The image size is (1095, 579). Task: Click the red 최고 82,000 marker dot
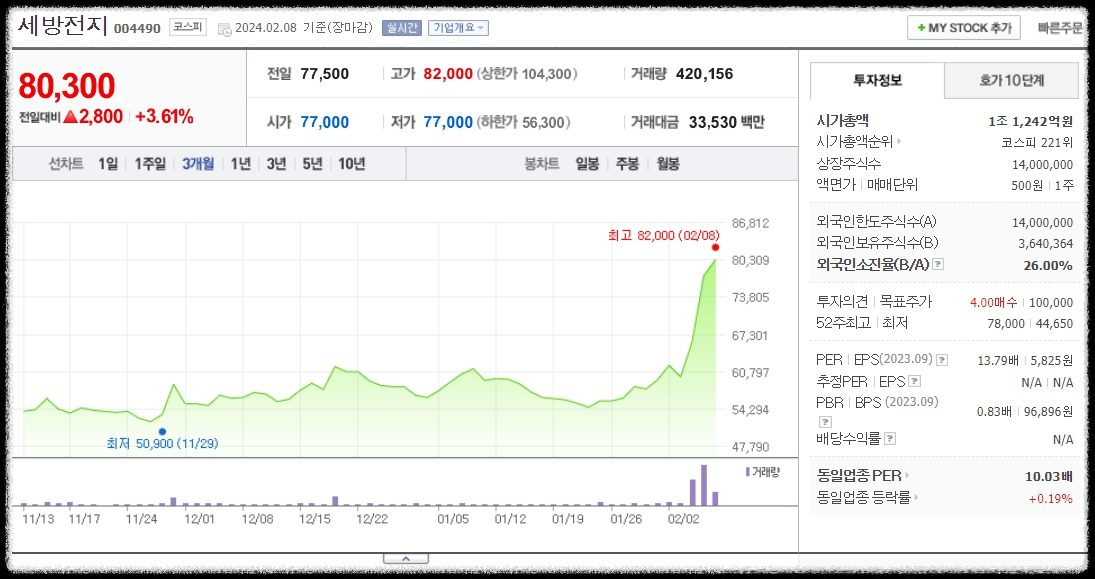[x=715, y=247]
